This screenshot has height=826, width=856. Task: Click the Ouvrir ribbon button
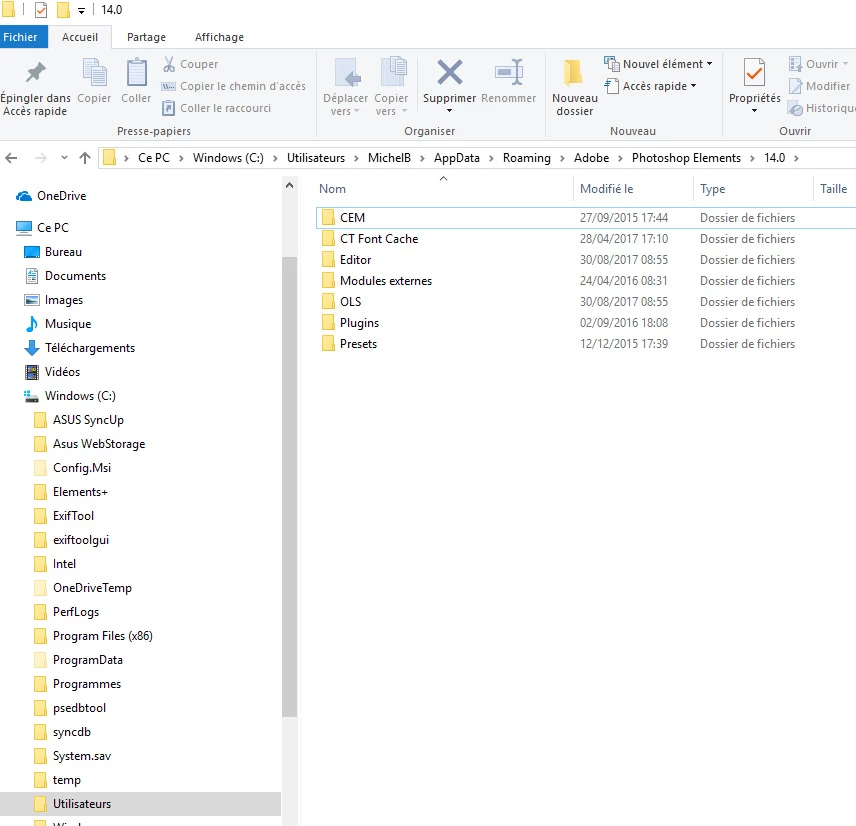[818, 64]
